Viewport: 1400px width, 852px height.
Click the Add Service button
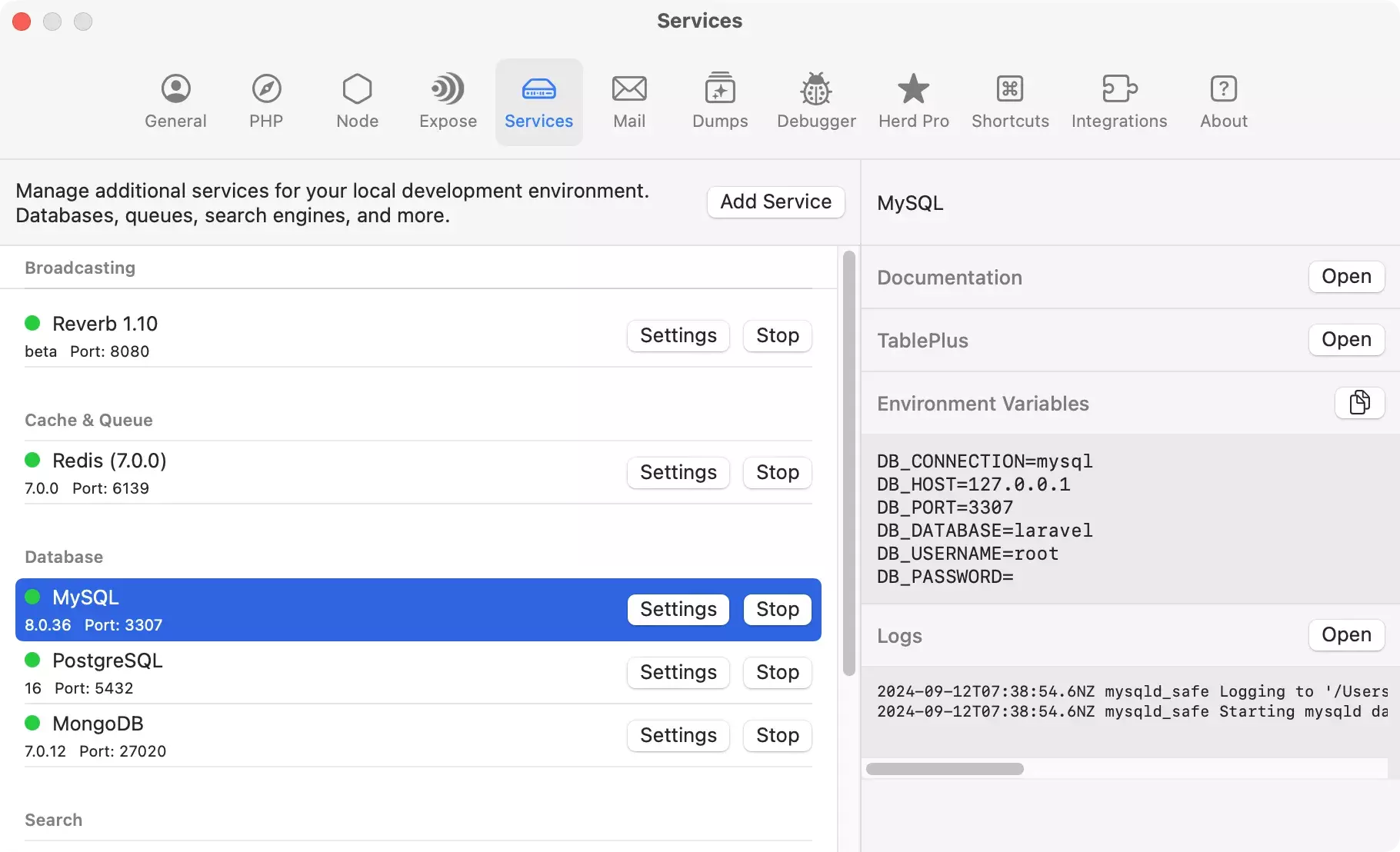[x=775, y=201]
